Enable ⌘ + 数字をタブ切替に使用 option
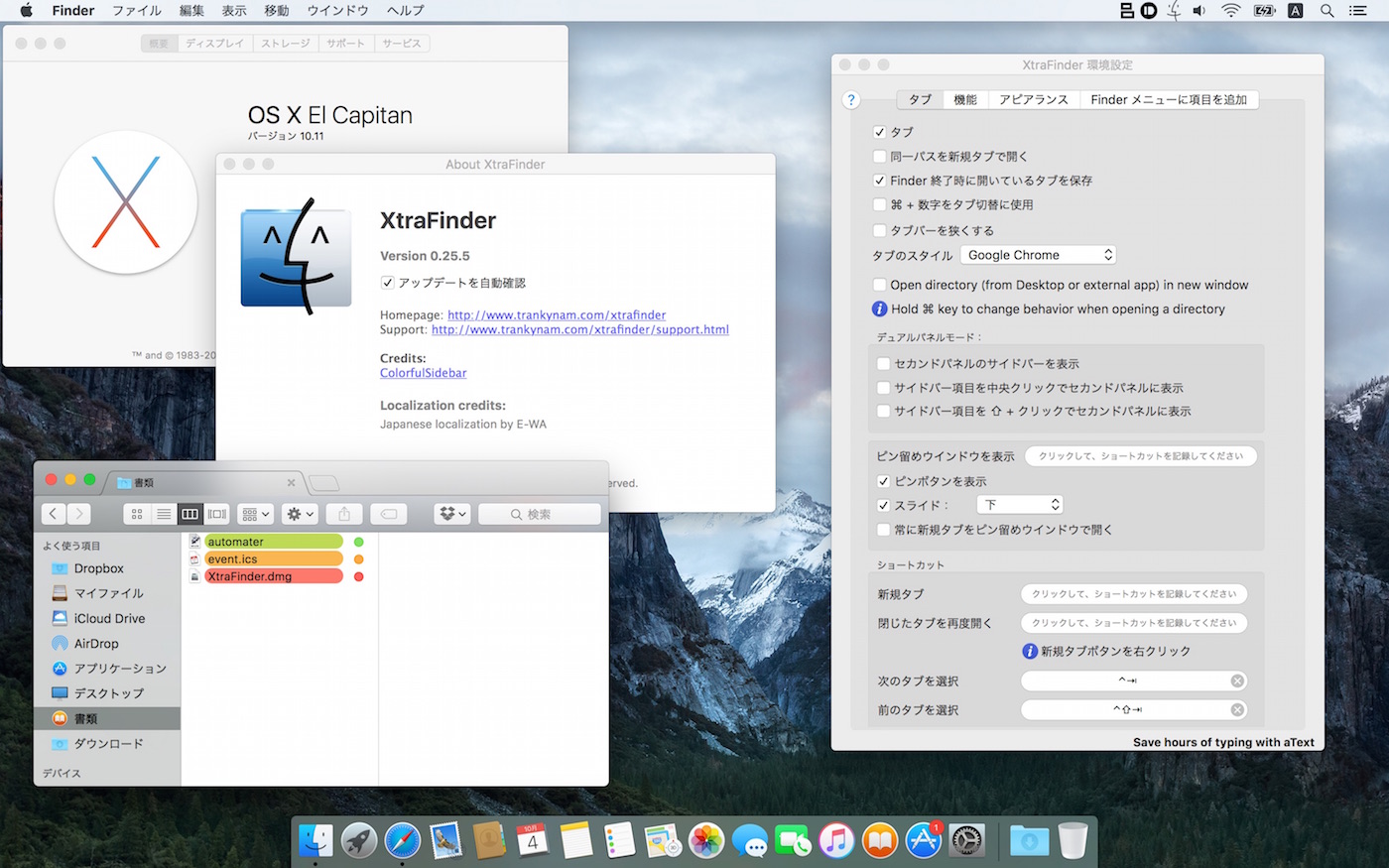This screenshot has width=1389, height=868. pyautogui.click(x=879, y=204)
